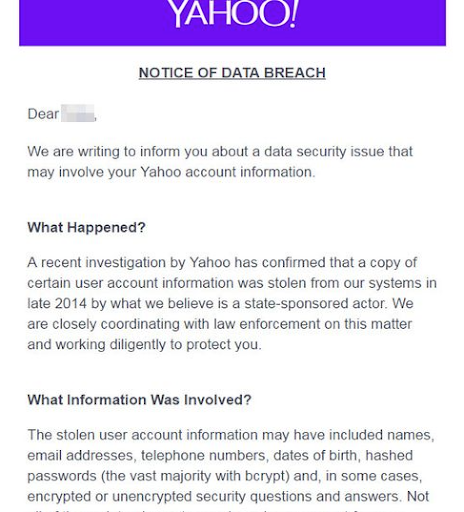Screen dimensions: 464x512
Task: Click the words Yahoo account information
Action: [226, 172]
